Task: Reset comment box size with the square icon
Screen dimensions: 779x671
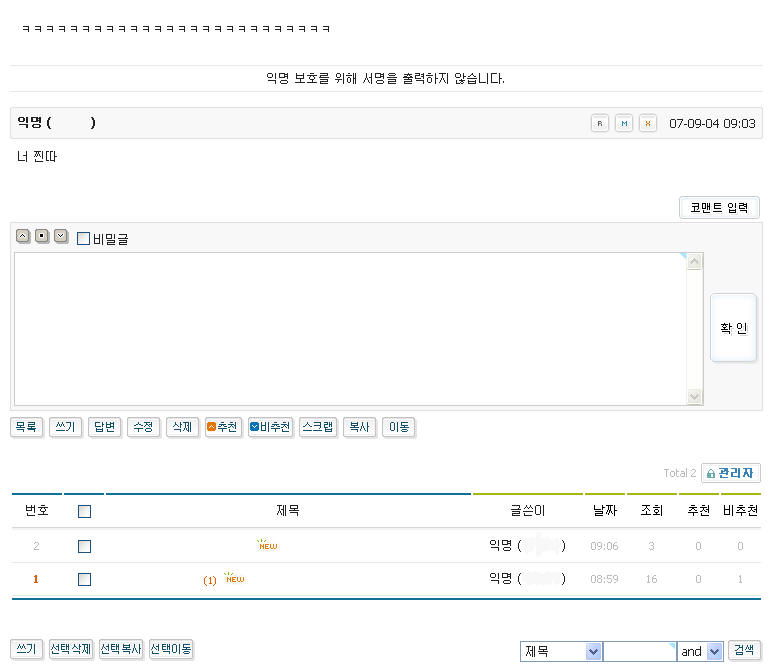Action: 42,236
